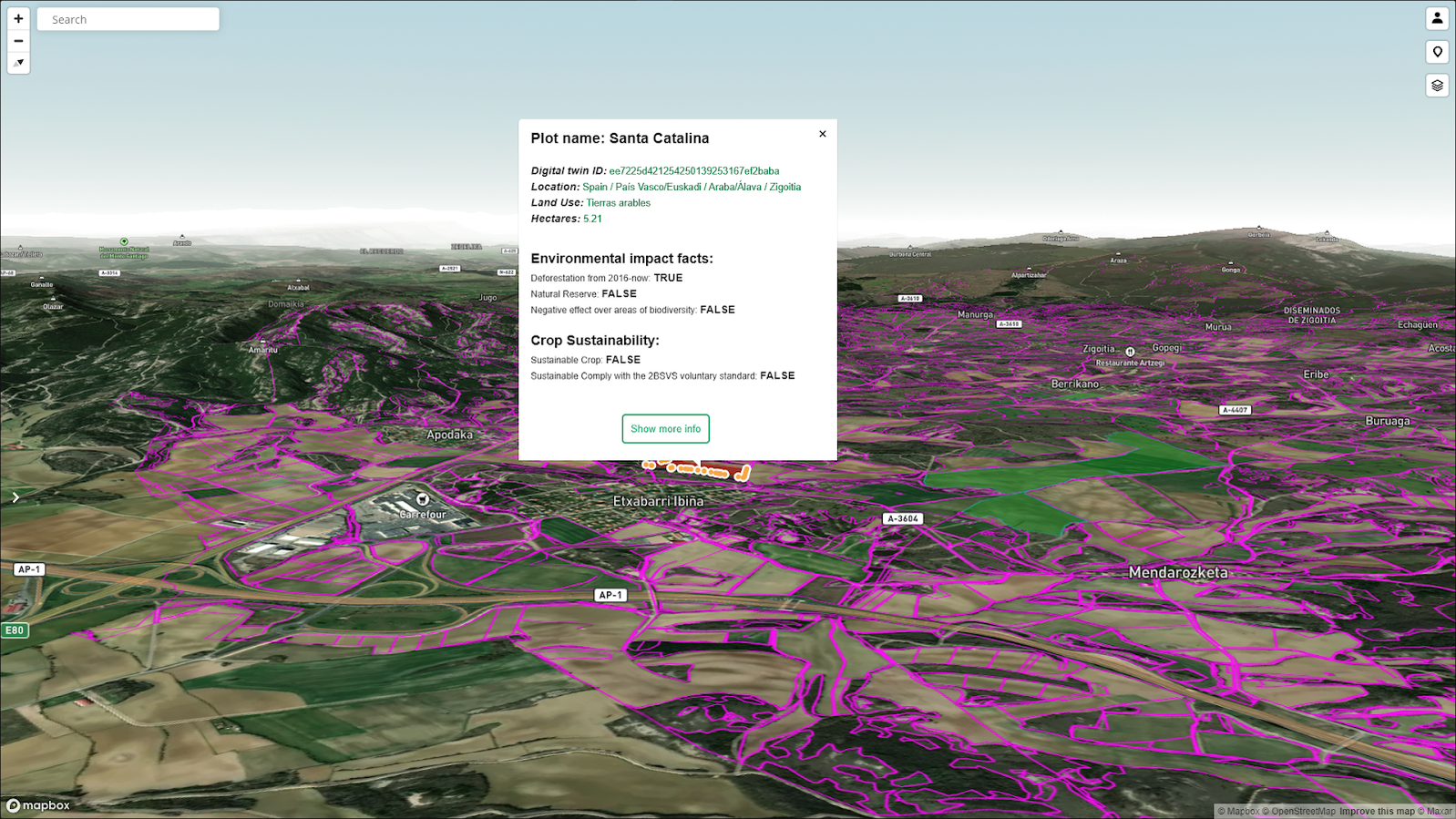Click the Deforestation TRUE value

coord(668,278)
